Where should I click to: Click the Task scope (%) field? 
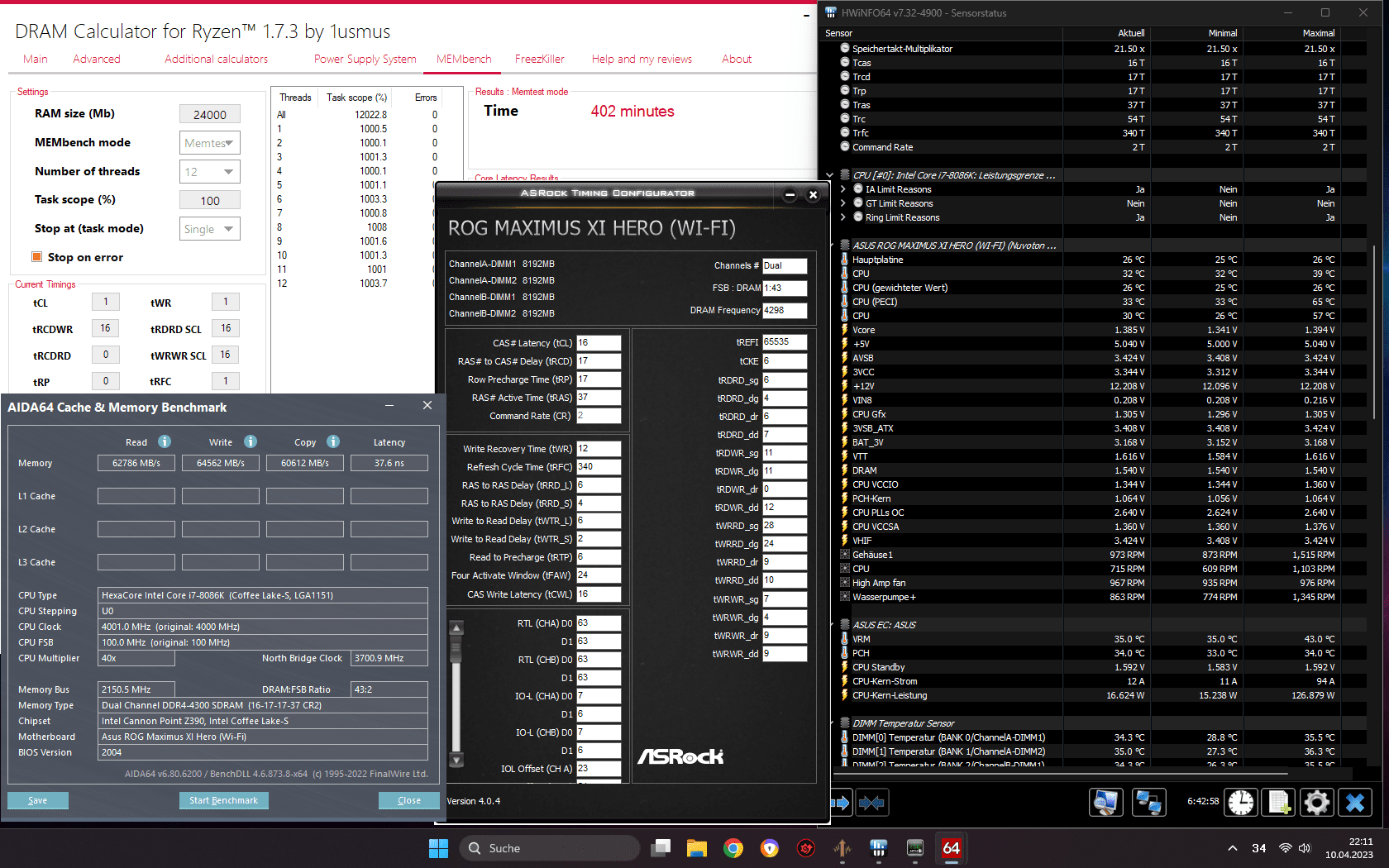[210, 200]
